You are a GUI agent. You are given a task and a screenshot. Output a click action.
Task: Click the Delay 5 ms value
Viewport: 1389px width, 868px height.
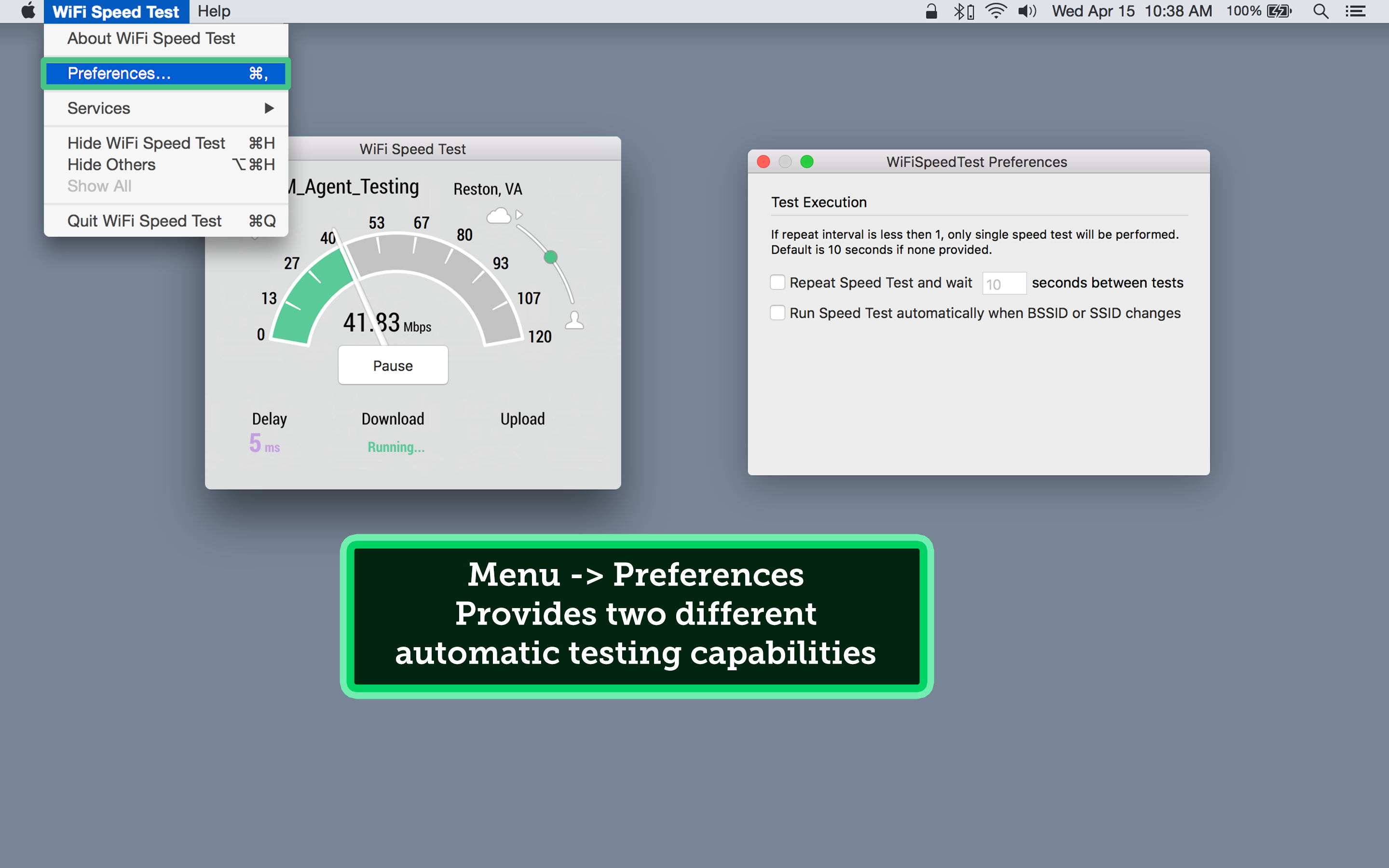click(265, 443)
